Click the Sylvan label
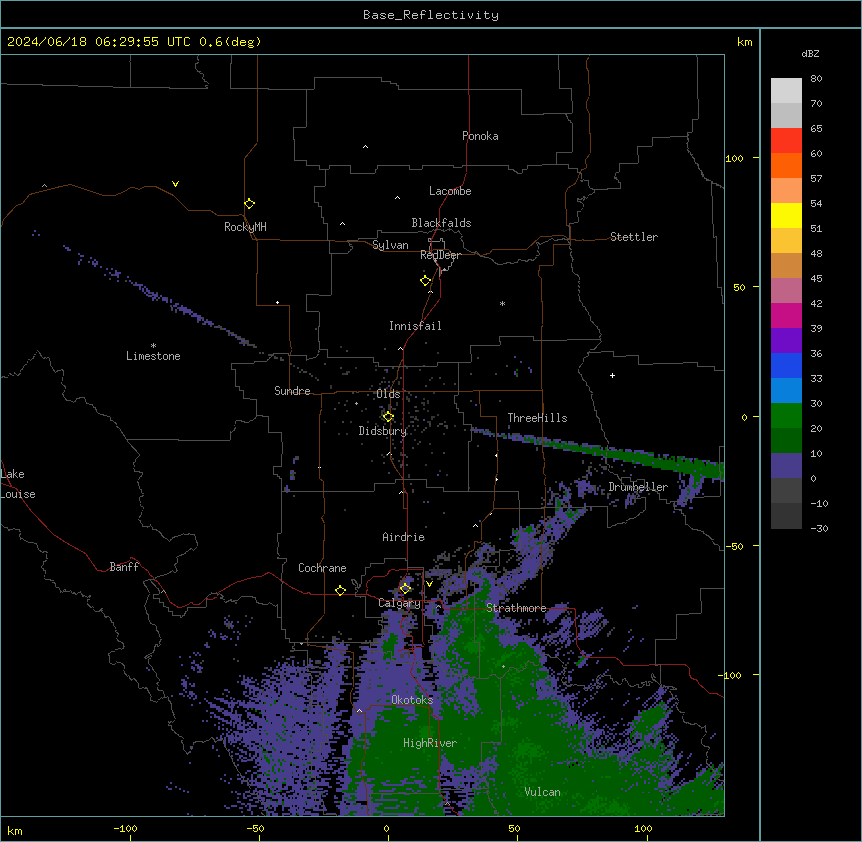Viewport: 862px width, 842px height. click(390, 245)
